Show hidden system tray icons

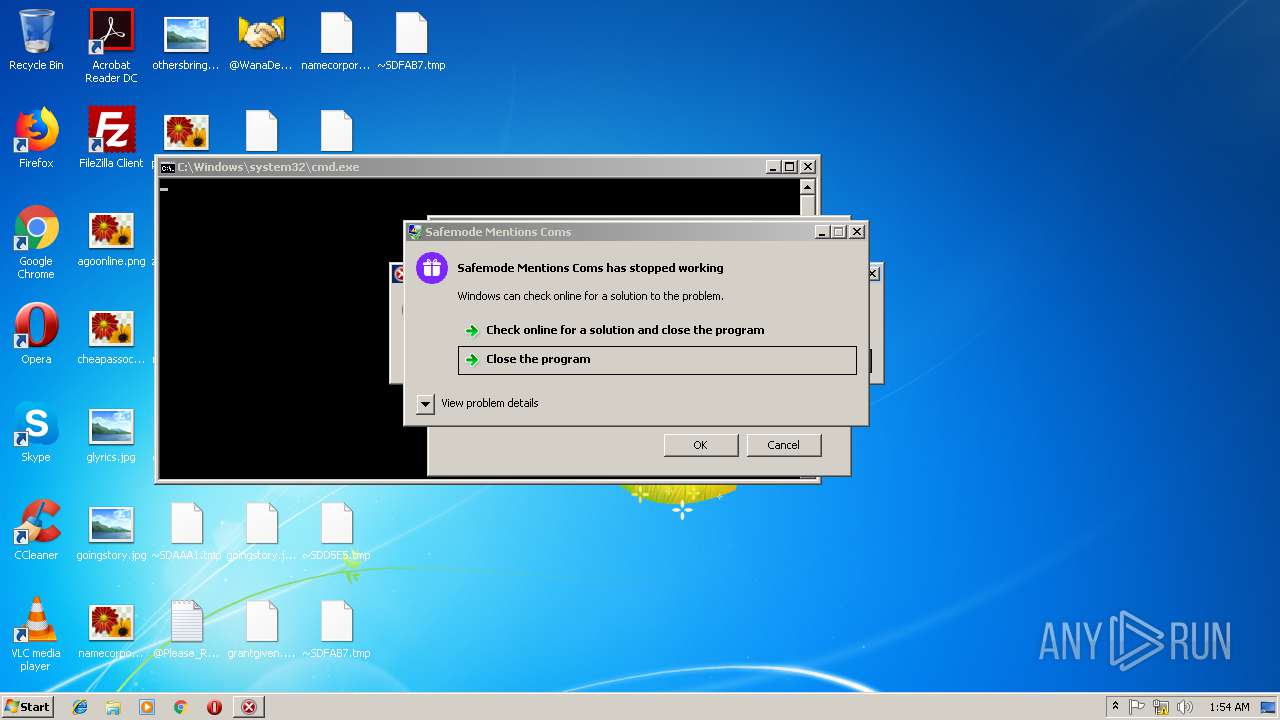pyautogui.click(x=1115, y=707)
